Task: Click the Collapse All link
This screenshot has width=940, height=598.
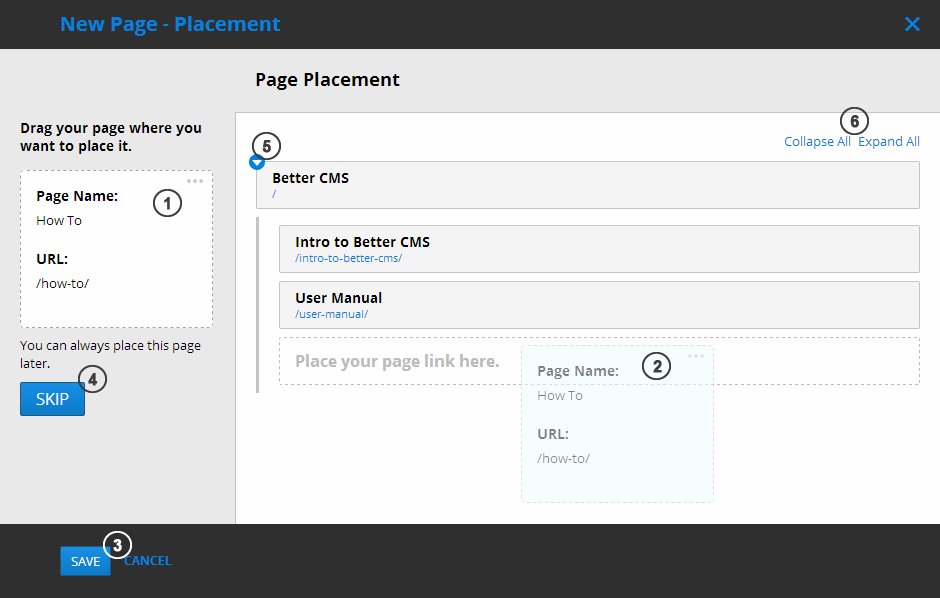Action: click(x=817, y=142)
